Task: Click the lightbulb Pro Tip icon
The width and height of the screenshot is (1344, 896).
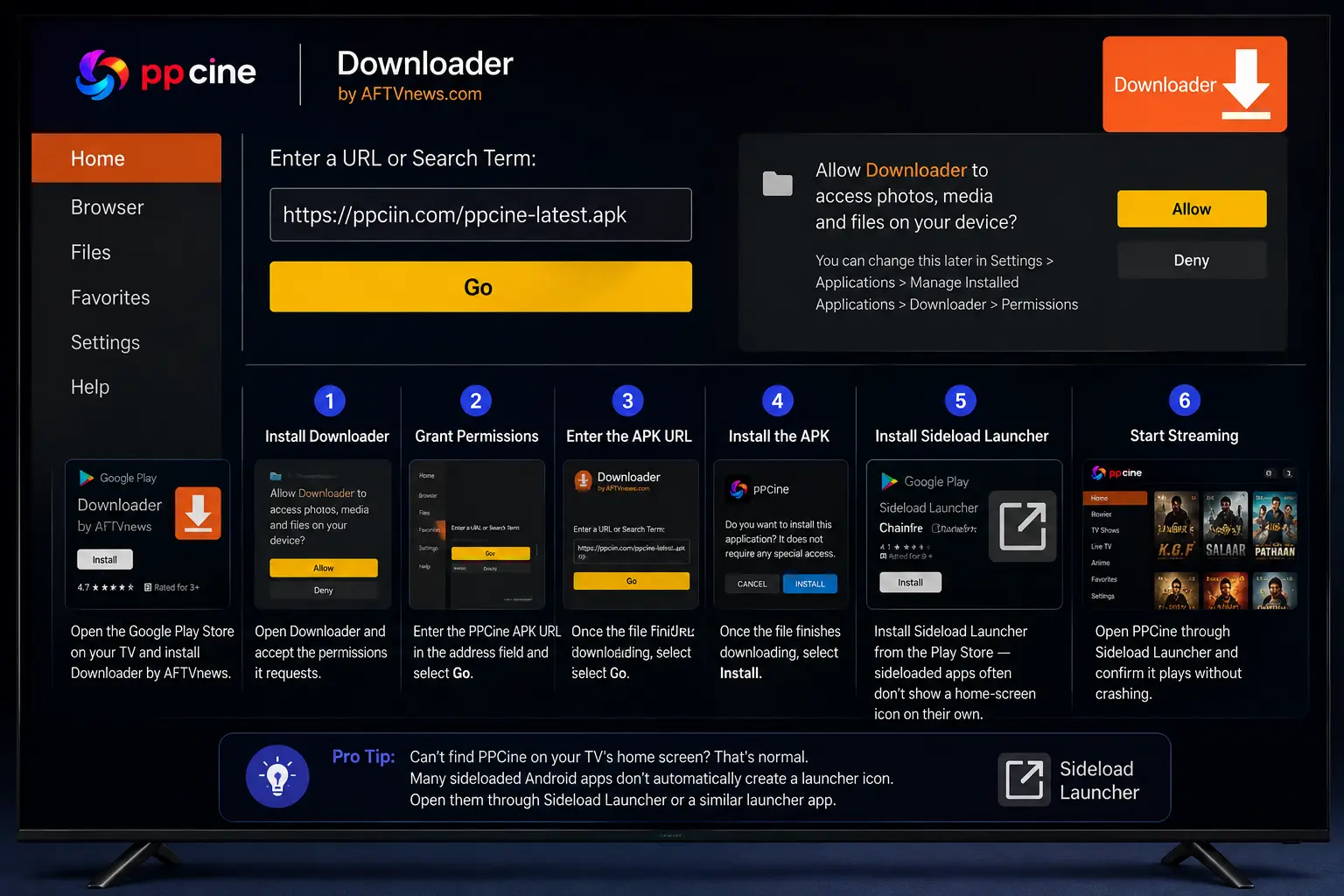Action: (277, 776)
